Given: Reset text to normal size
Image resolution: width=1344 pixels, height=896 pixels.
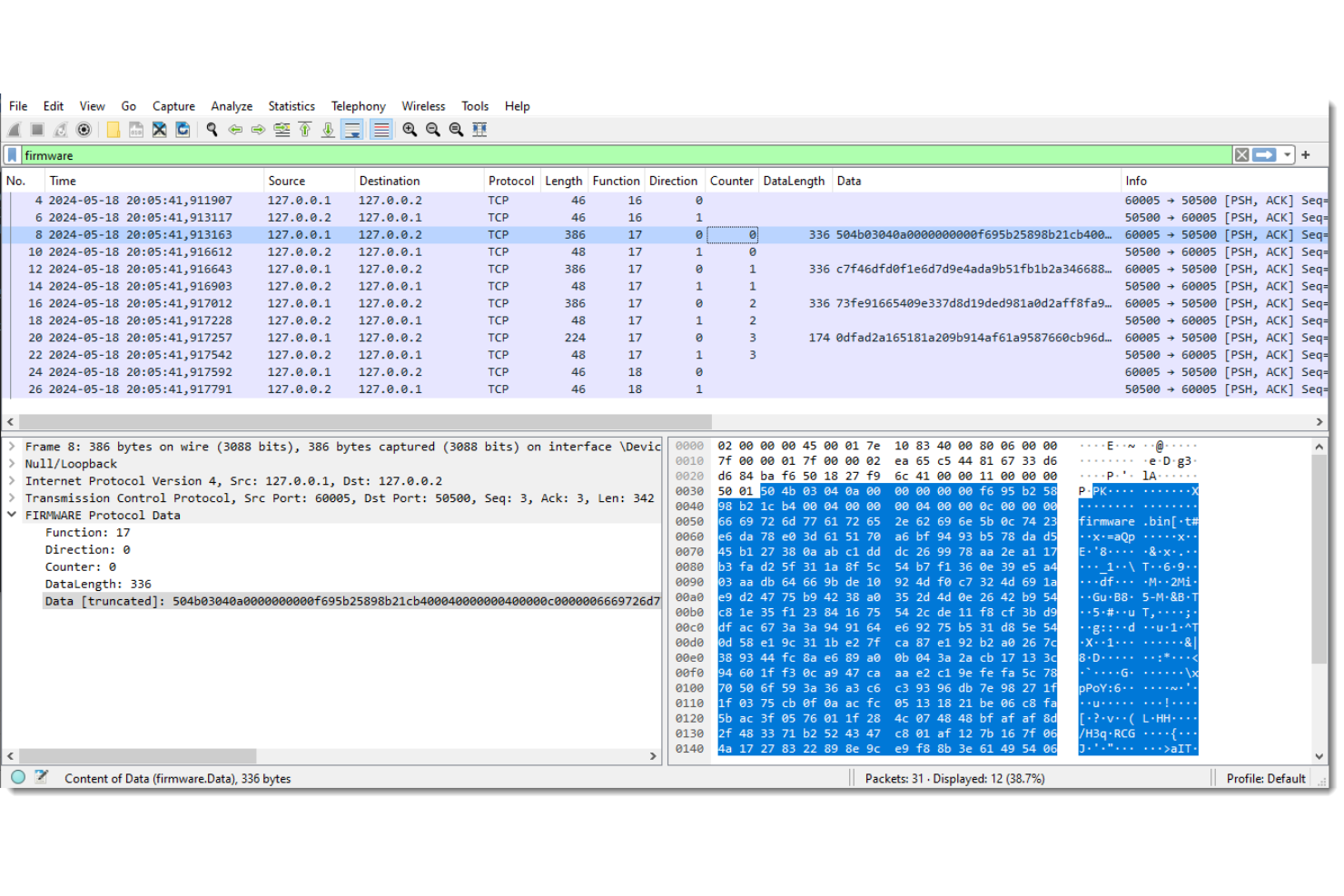Looking at the screenshot, I should coord(456,130).
